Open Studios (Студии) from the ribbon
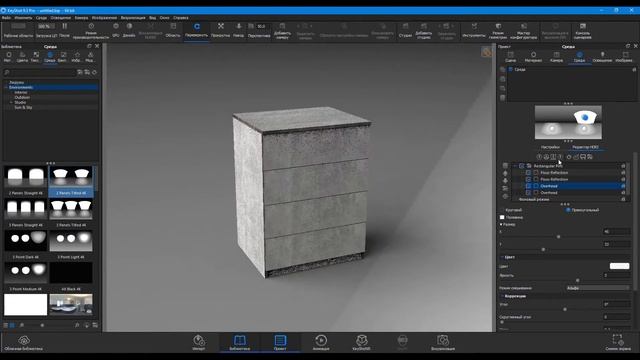 (405, 30)
